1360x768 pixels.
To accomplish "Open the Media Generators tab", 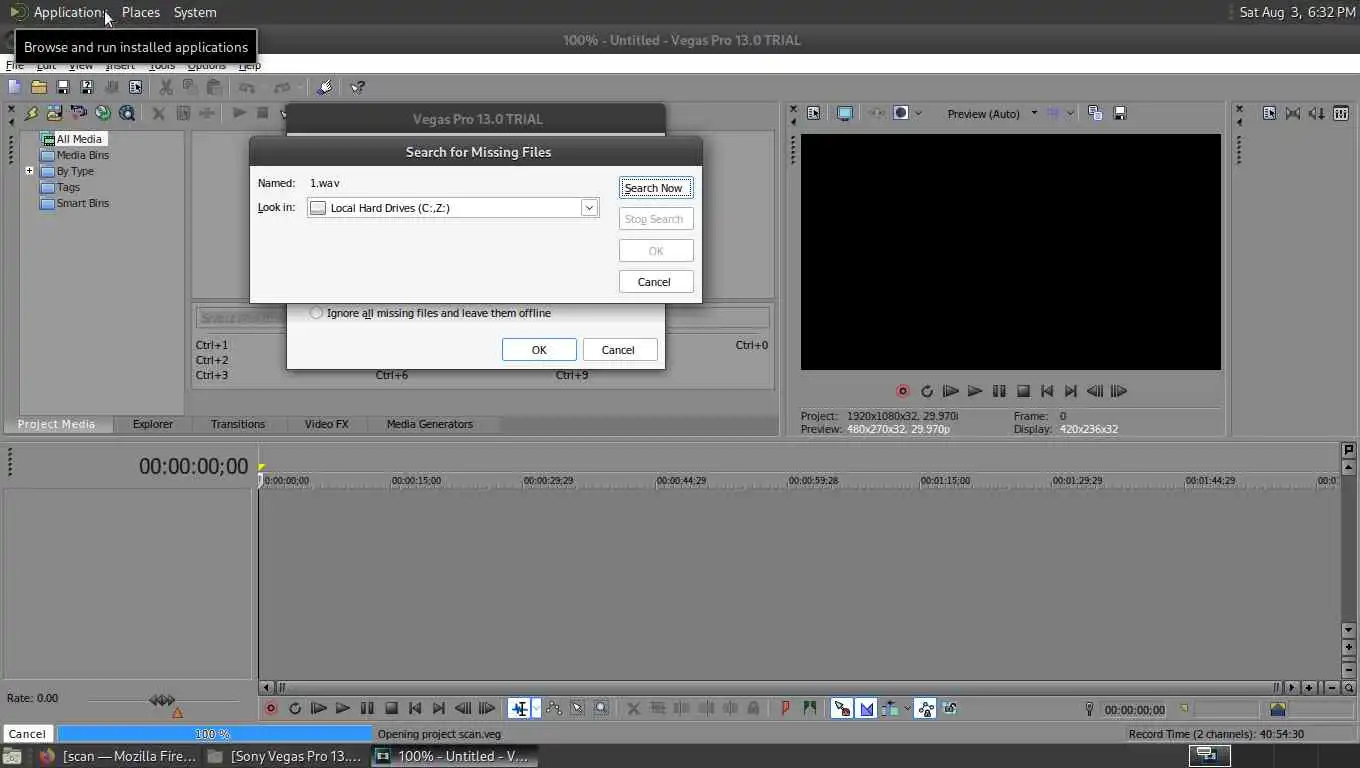I will pyautogui.click(x=429, y=424).
